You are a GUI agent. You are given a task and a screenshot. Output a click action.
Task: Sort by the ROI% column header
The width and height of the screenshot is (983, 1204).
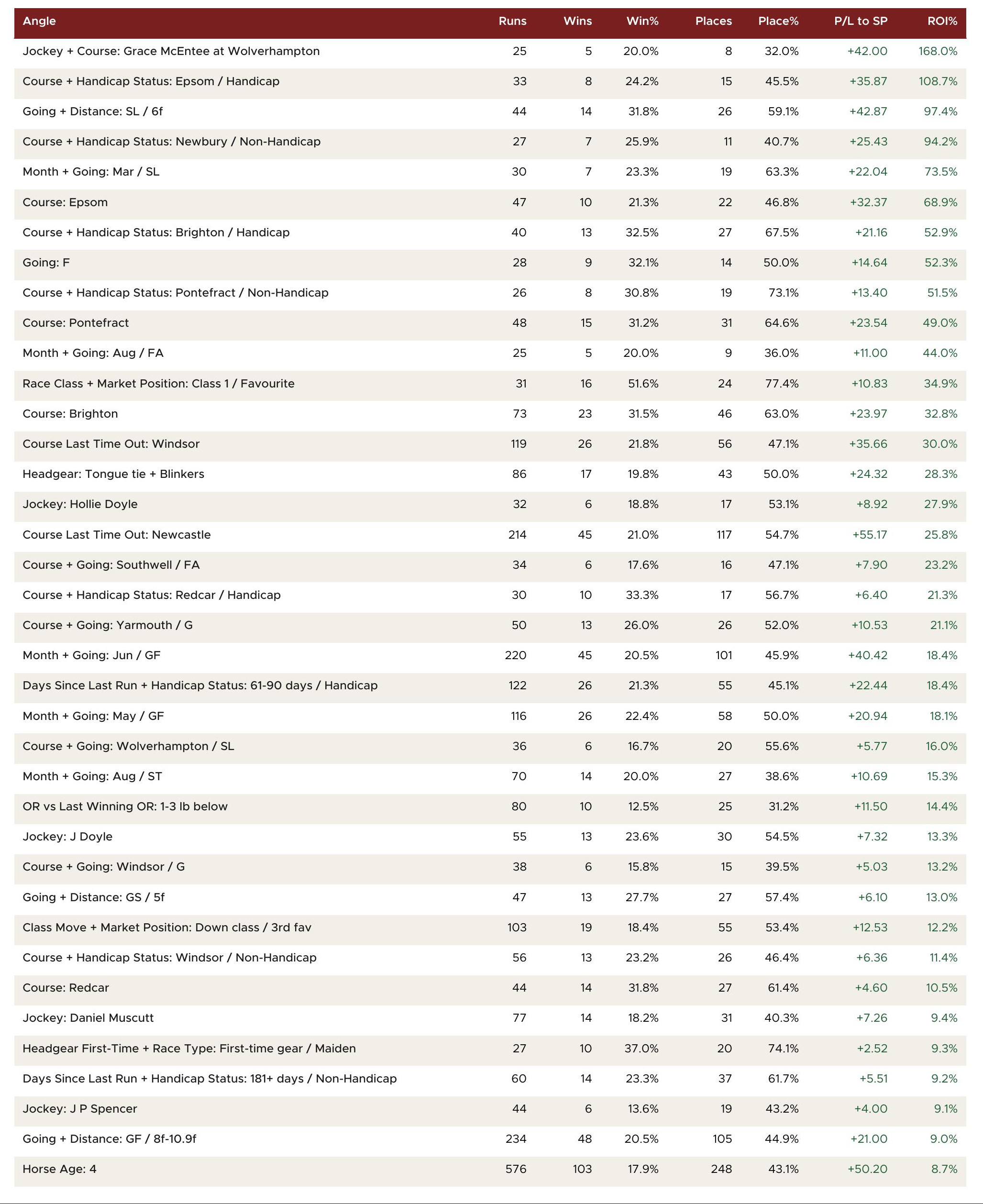point(942,21)
